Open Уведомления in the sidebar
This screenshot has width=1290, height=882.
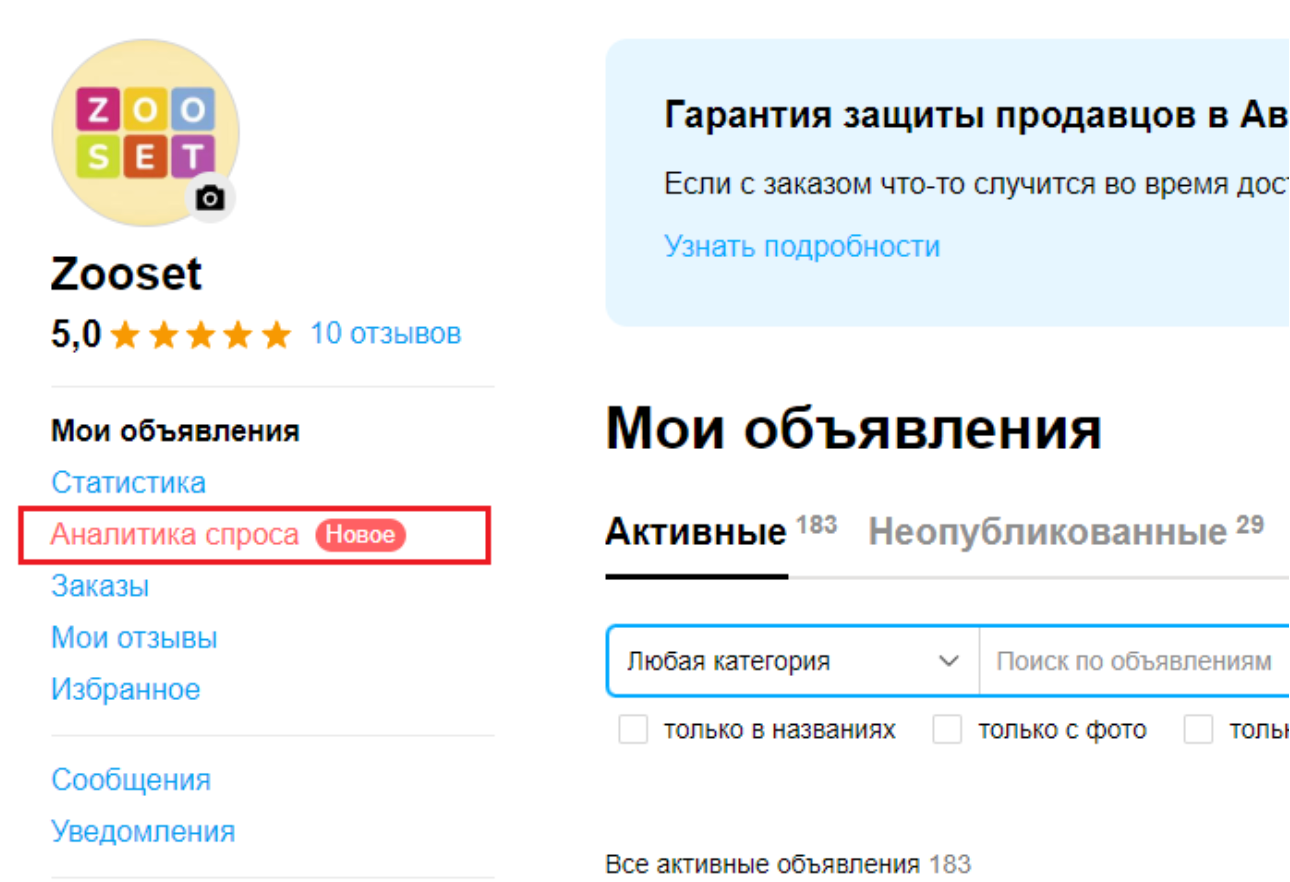click(x=143, y=832)
